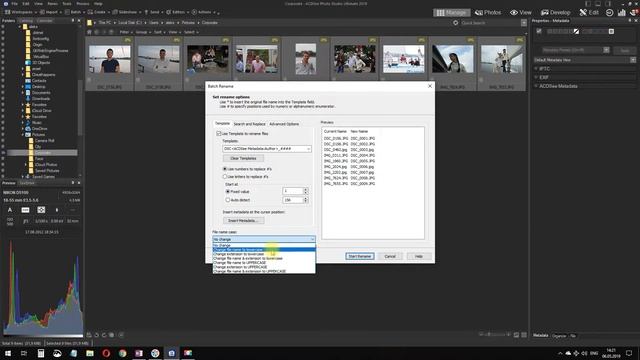The width and height of the screenshot is (640, 360).
Task: Click the A icon in the Preview panel
Action: point(10,210)
